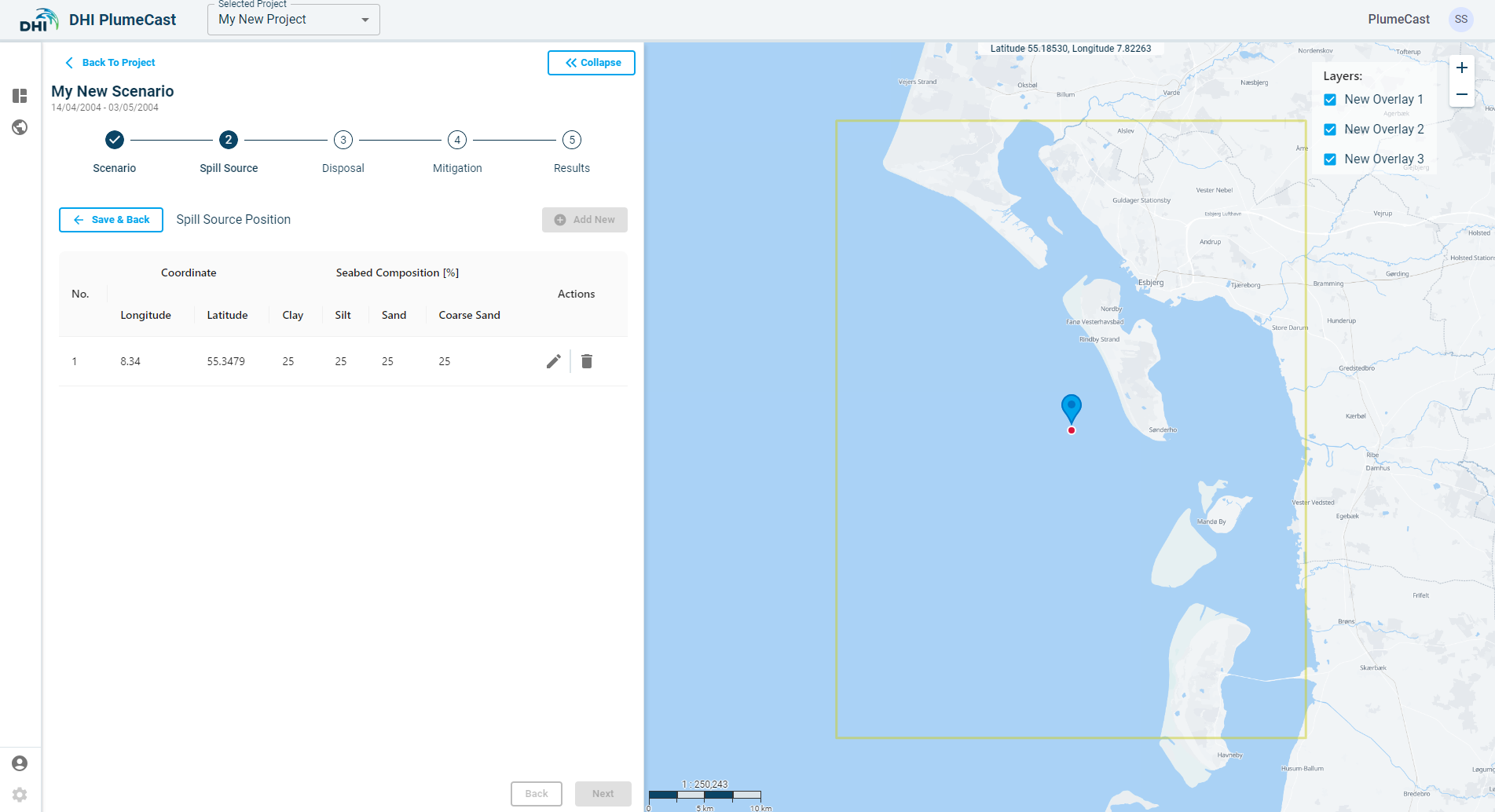Image resolution: width=1495 pixels, height=812 pixels.
Task: Click the SS user avatar
Action: (1460, 20)
